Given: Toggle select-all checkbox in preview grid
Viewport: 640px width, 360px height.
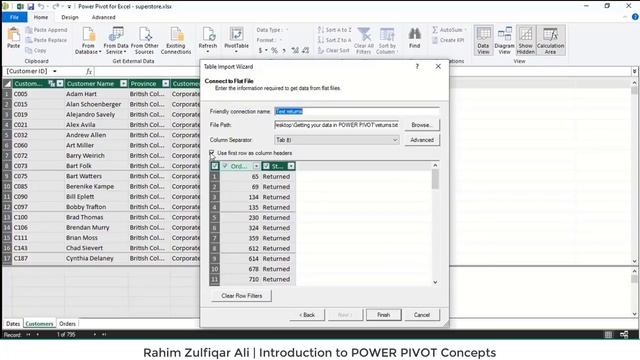Looking at the screenshot, I should (215, 166).
